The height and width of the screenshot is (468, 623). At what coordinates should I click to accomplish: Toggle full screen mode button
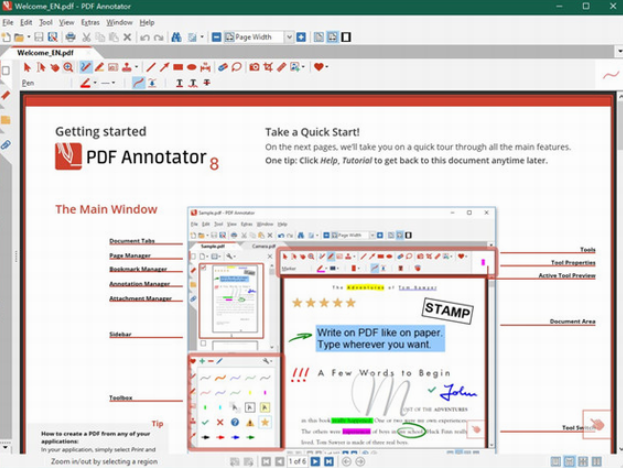(346, 37)
